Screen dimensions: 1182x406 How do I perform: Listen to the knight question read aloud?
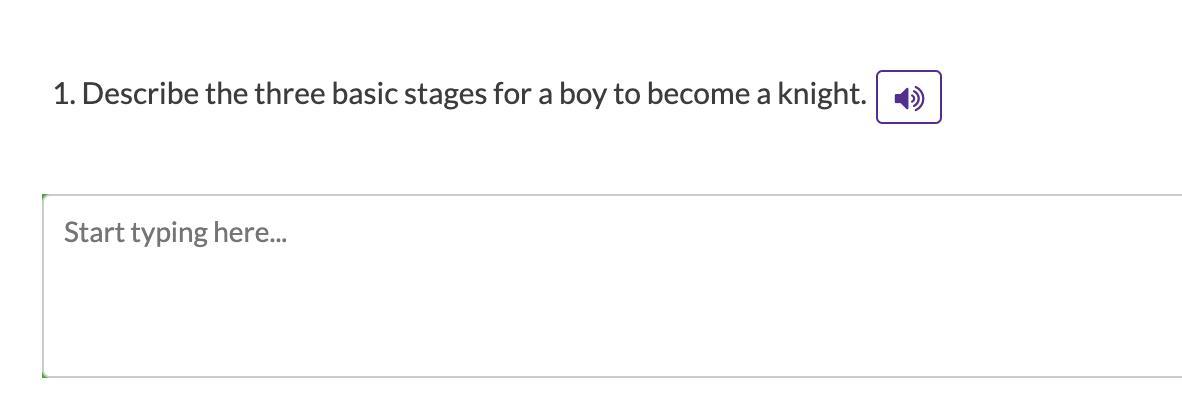tap(908, 97)
